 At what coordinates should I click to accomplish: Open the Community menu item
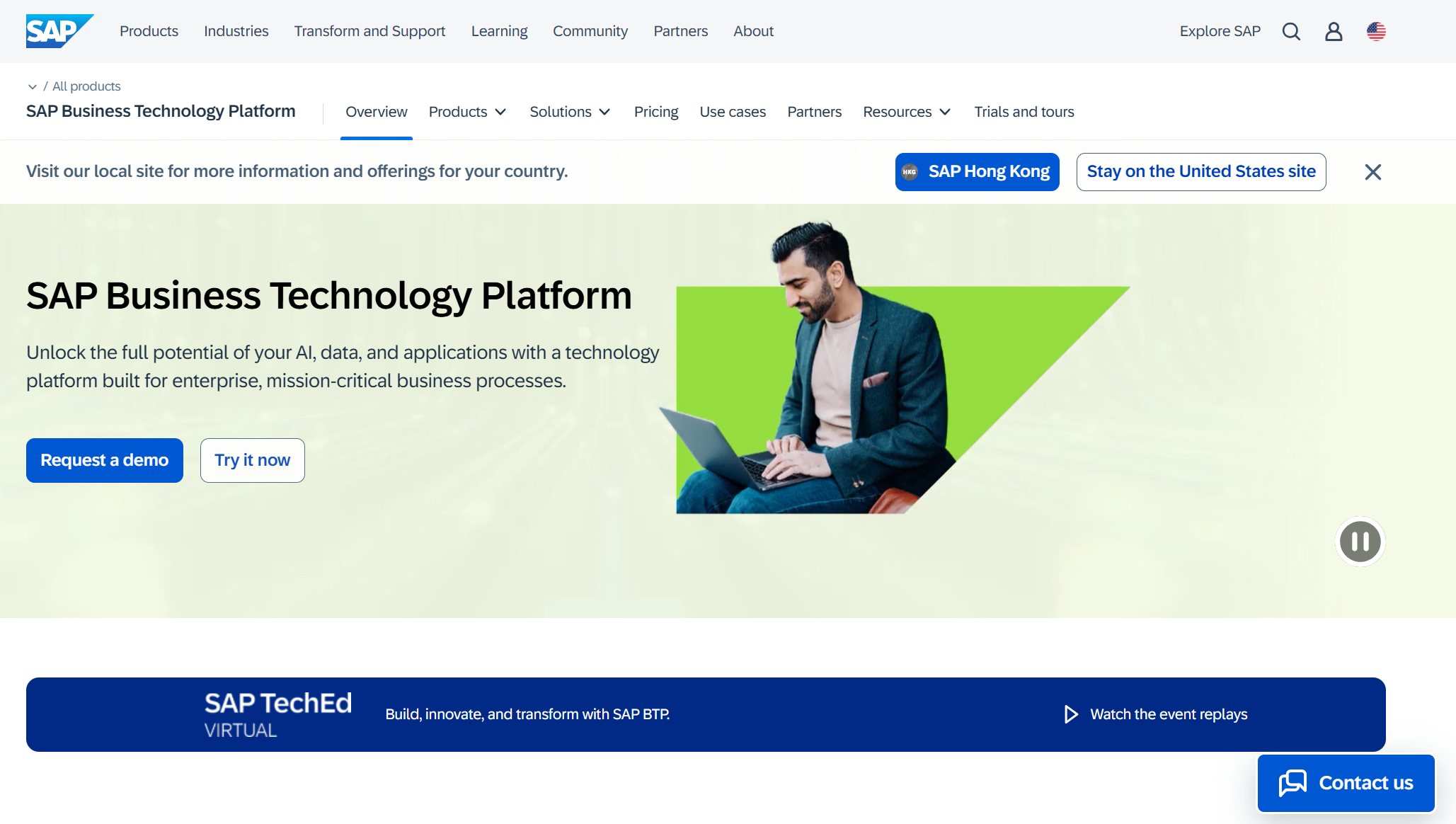click(x=590, y=31)
